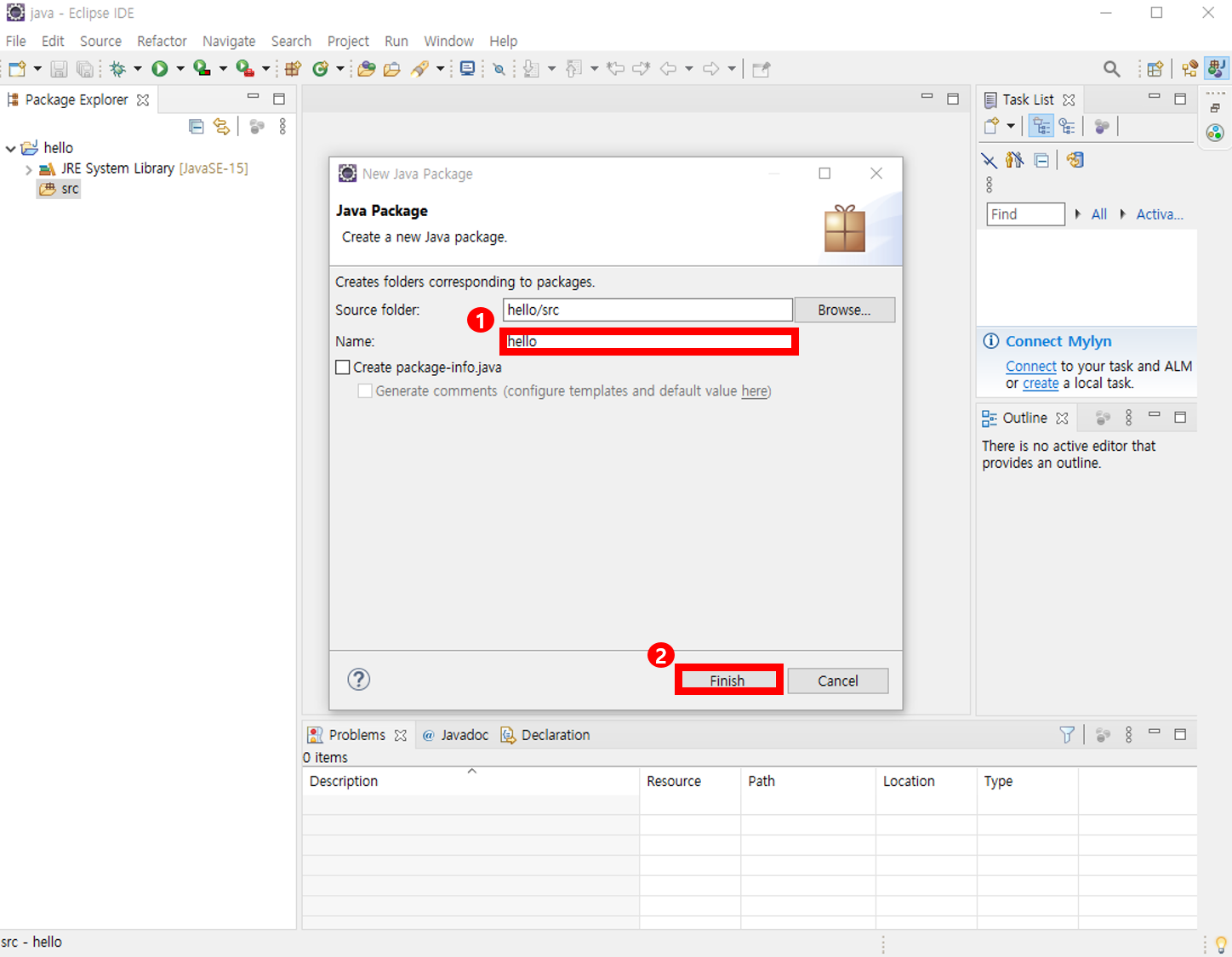Open the New wizard dropdown arrow
1232x957 pixels.
pyautogui.click(x=37, y=69)
